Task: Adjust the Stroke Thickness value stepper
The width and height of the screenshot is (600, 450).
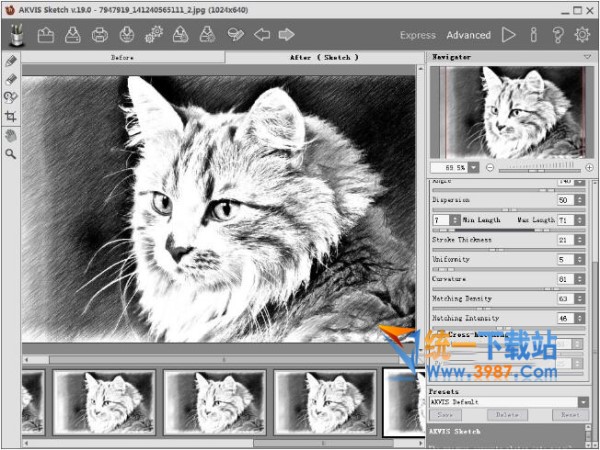Action: (x=580, y=240)
